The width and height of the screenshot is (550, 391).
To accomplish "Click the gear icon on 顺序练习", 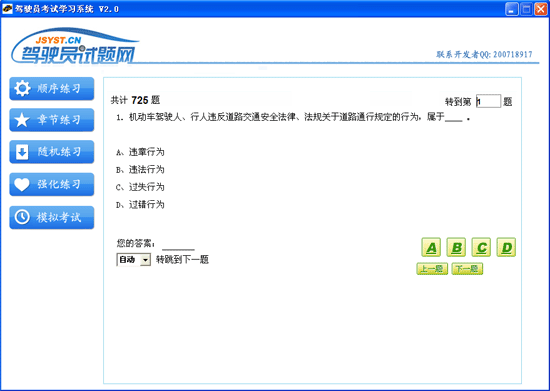I will [22, 88].
